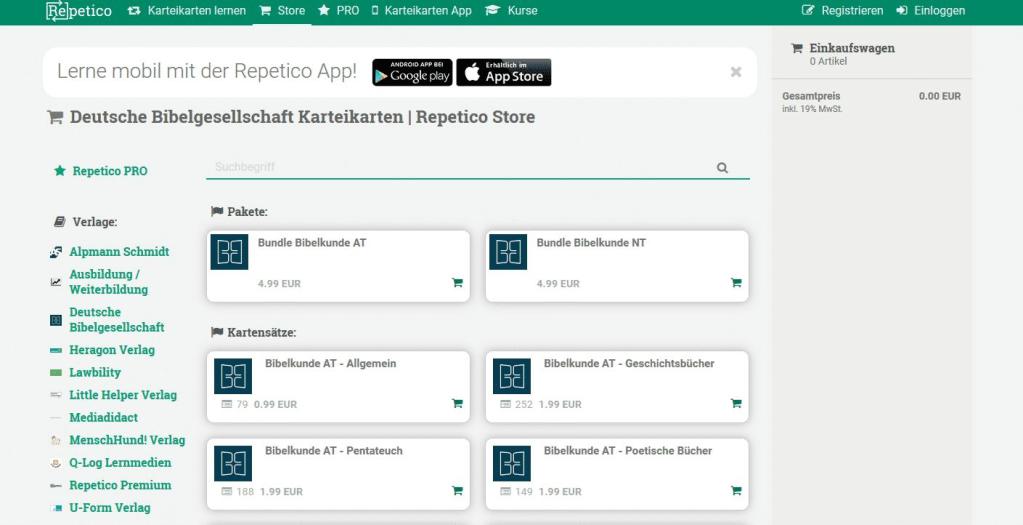Click the Registrieren link
Image resolution: width=1023 pixels, height=525 pixels.
click(843, 11)
